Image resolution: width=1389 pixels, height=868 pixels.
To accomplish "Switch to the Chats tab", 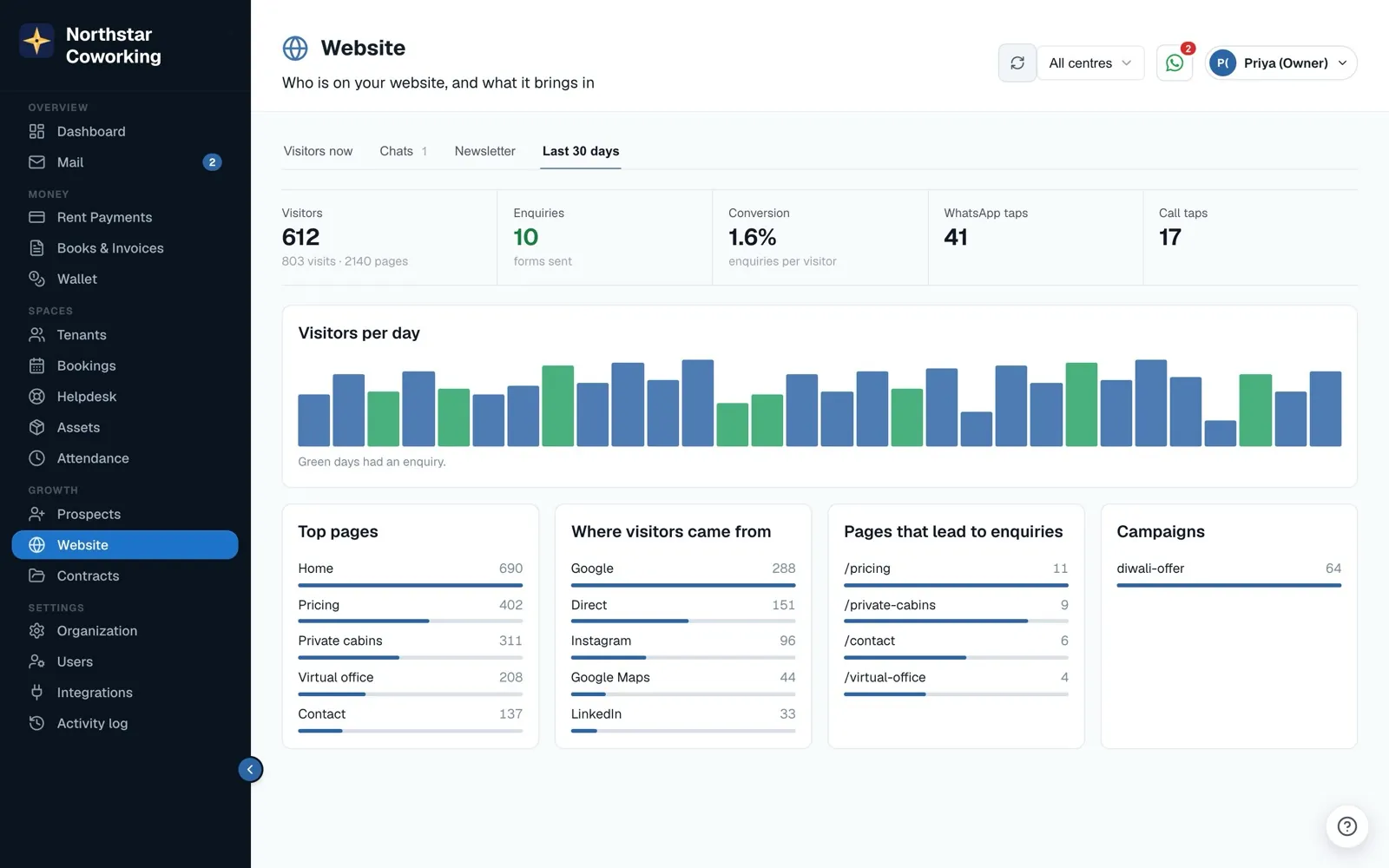I will (x=403, y=151).
